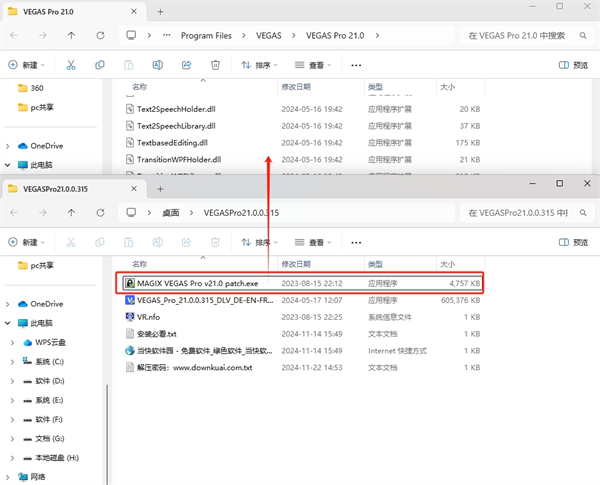Screen dimensions: 600x485
Task: Expand hidden path ellipsis in top address bar
Action: pos(166,35)
